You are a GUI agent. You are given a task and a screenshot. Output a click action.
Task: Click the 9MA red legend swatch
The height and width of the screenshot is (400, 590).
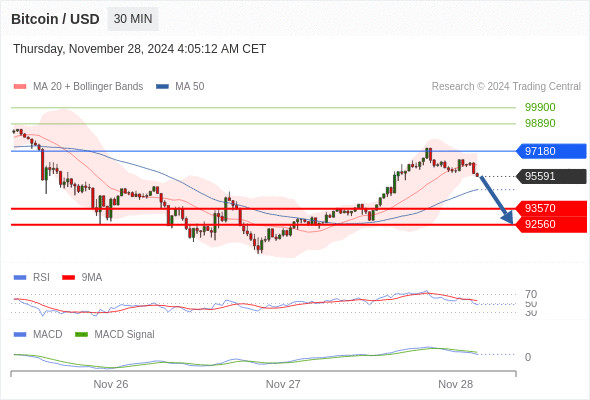pos(68,278)
